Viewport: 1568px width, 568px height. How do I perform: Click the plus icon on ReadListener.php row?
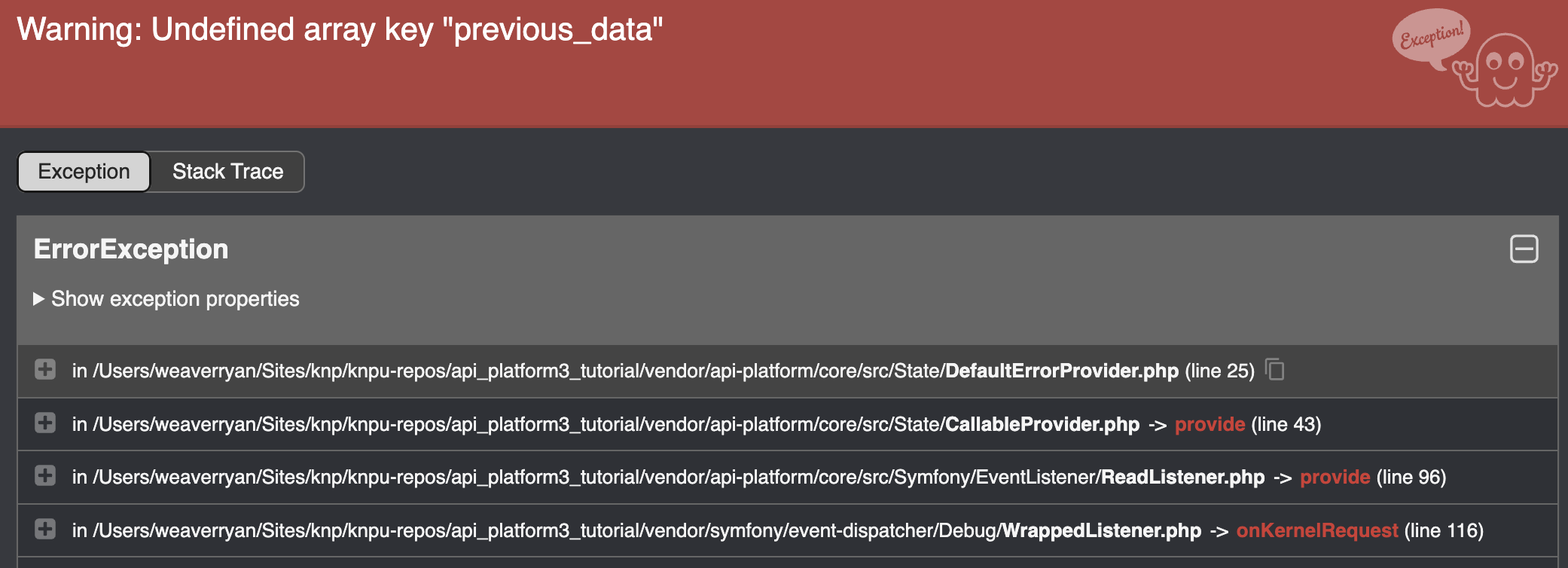tap(47, 477)
